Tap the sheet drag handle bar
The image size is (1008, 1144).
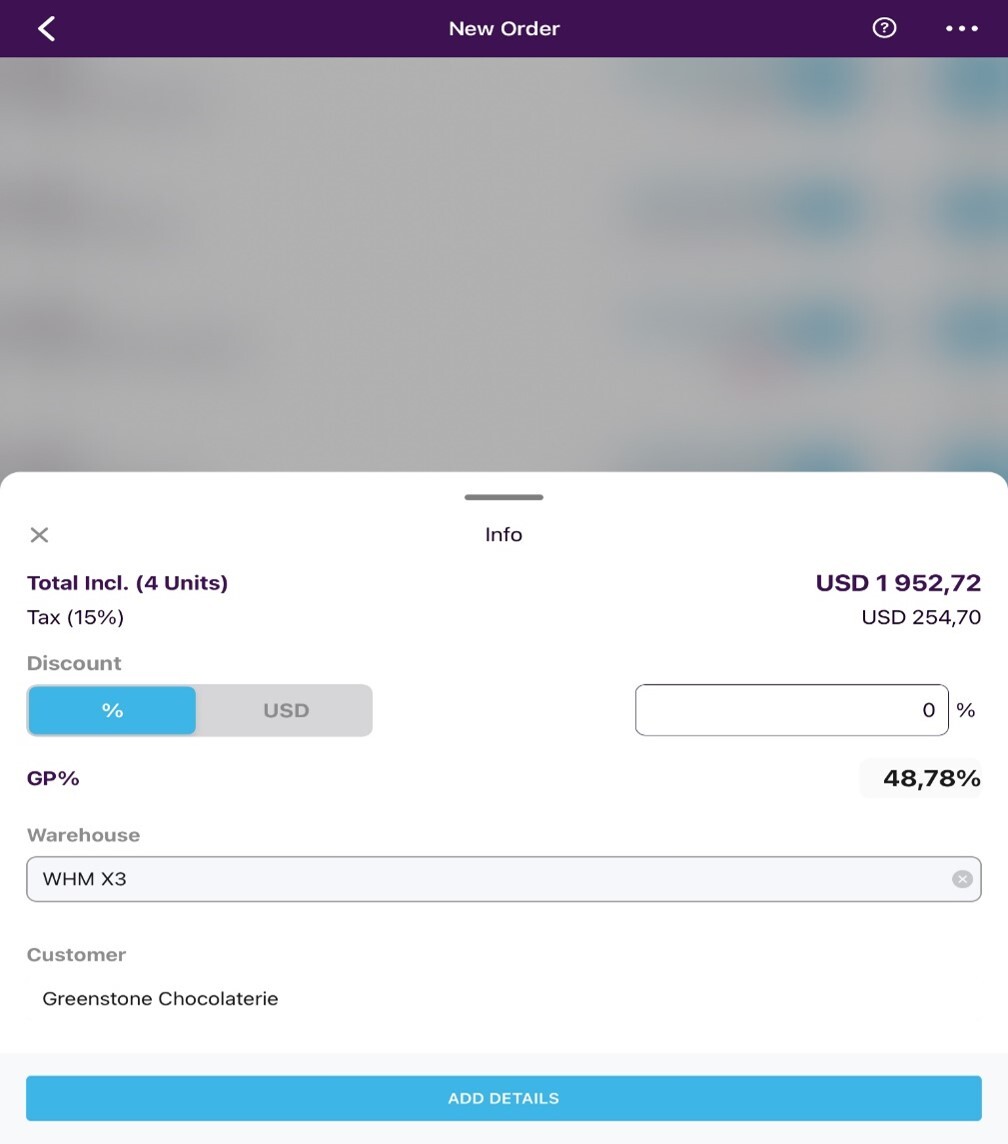pyautogui.click(x=504, y=497)
